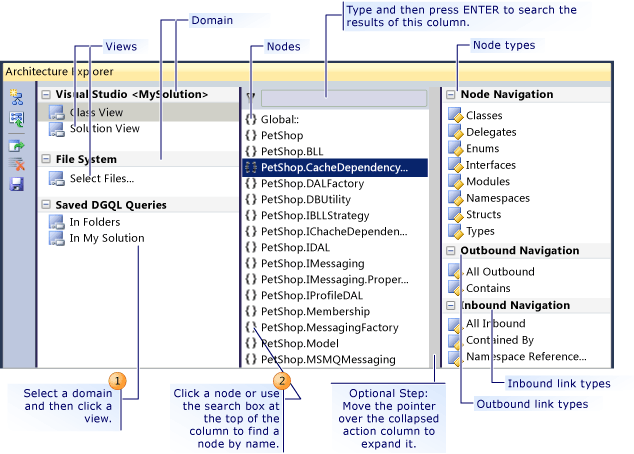Click the In My Solution icon
Screen dimensions: 634x454
click(x=57, y=238)
